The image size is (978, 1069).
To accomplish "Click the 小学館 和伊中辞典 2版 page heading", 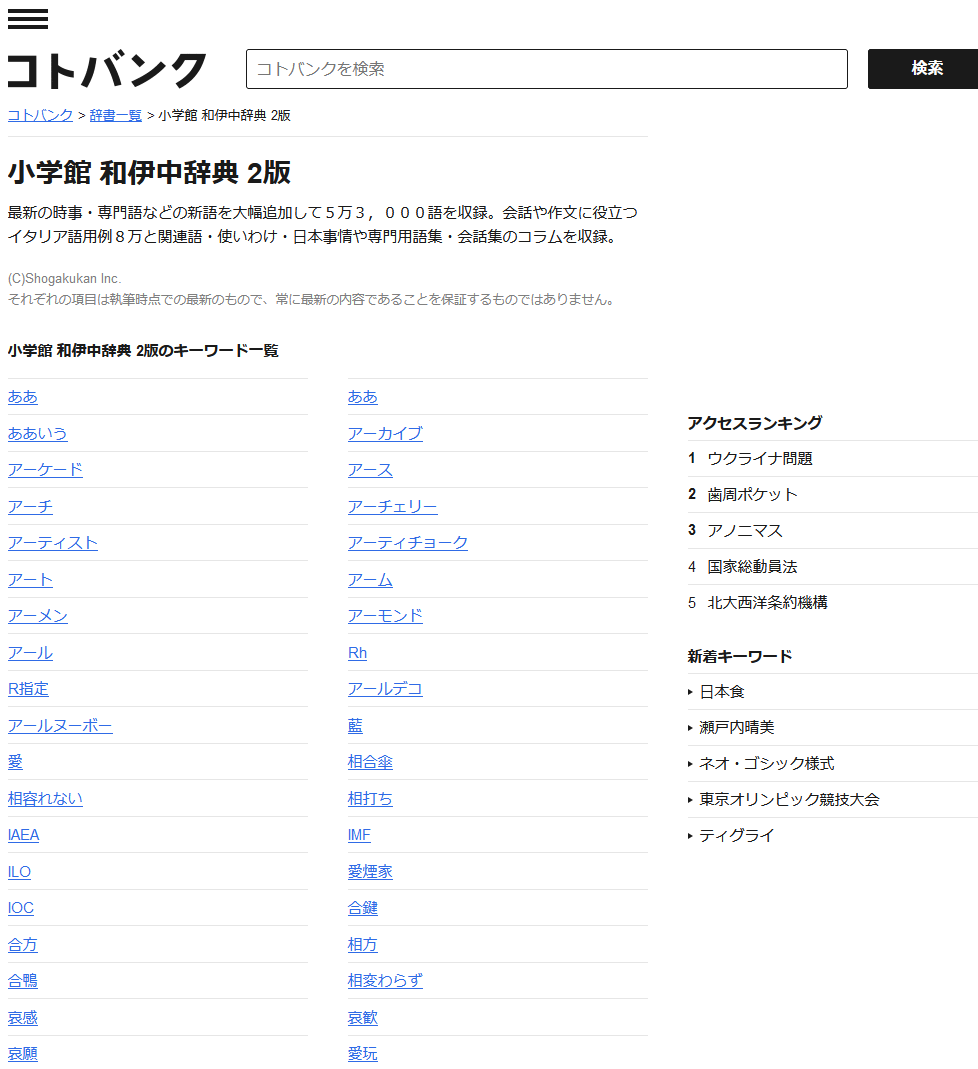I will point(149,172).
